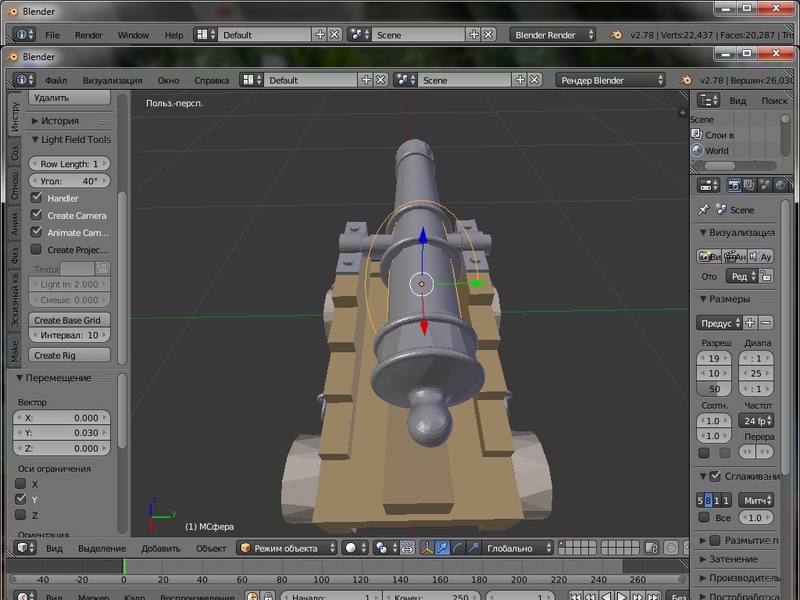Click the plus icon beside Default layout
The width and height of the screenshot is (800, 600).
pyautogui.click(x=366, y=80)
